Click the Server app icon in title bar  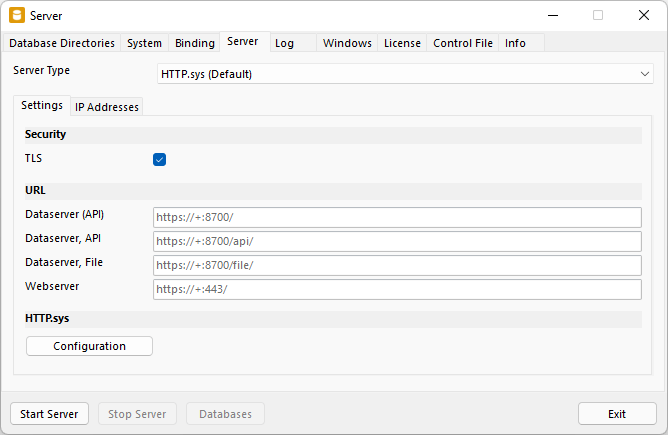point(15,15)
